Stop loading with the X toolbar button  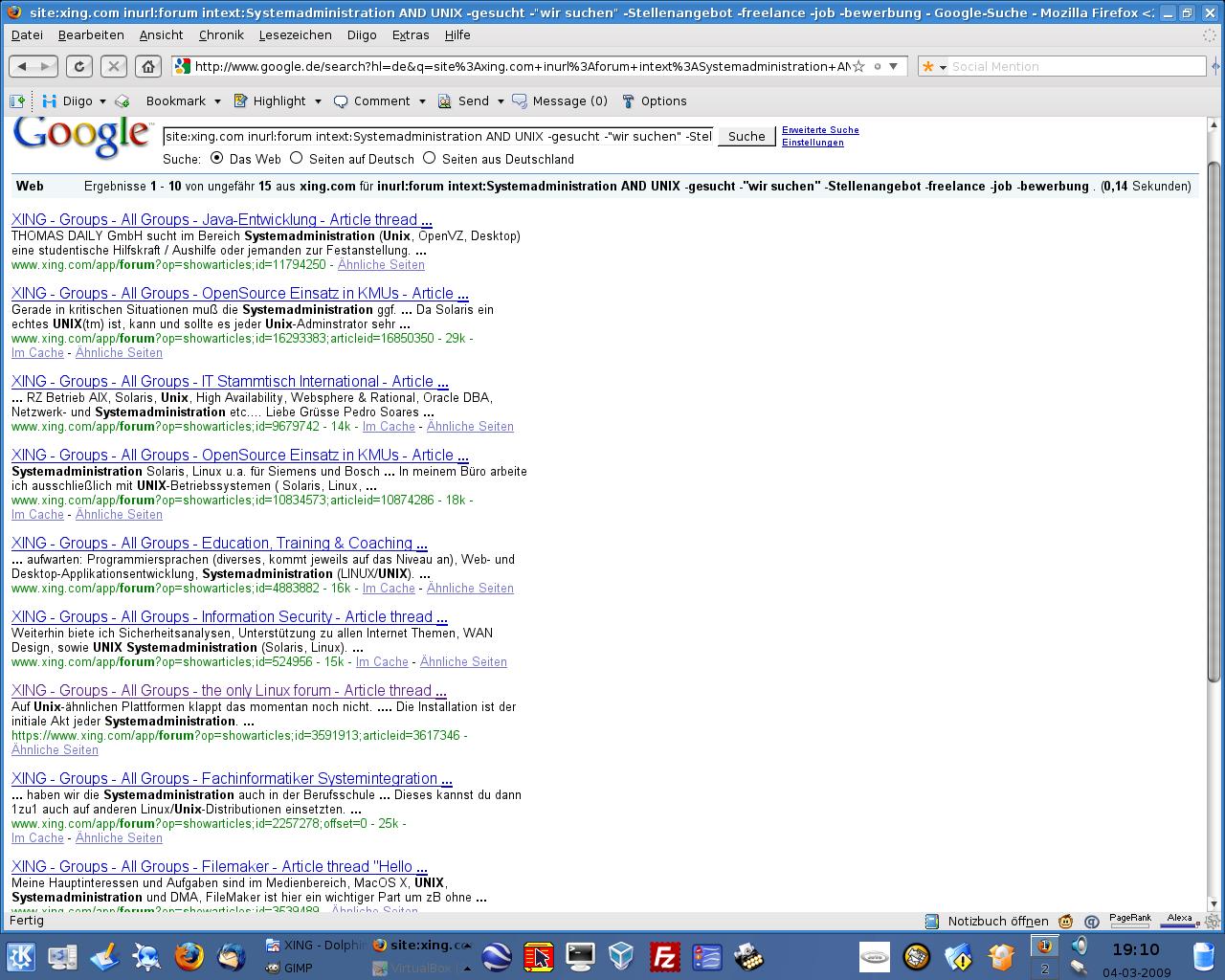click(114, 66)
